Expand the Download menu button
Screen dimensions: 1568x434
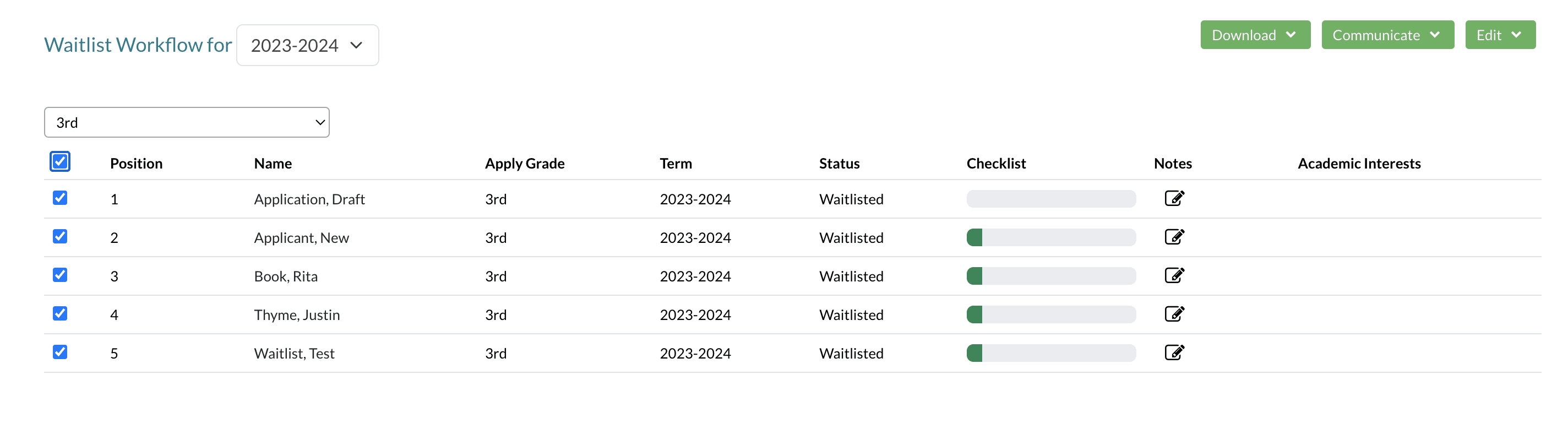point(1255,35)
